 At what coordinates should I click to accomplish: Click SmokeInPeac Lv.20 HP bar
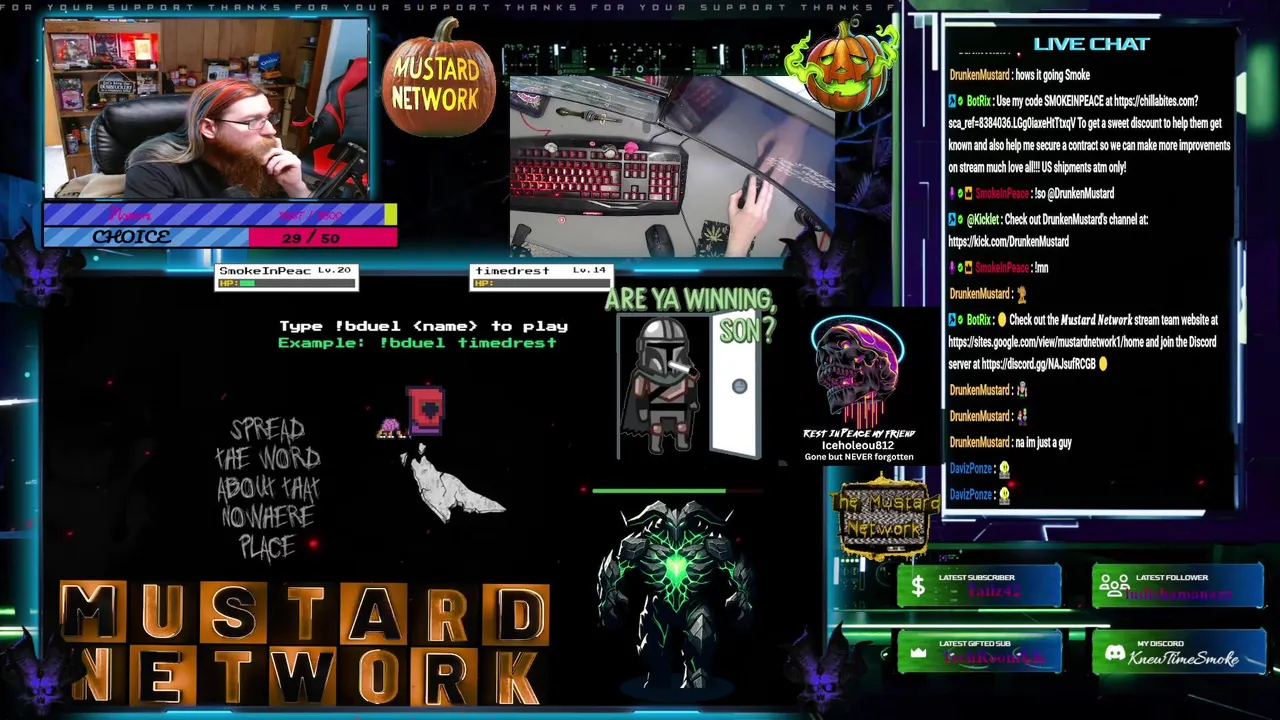click(x=287, y=283)
